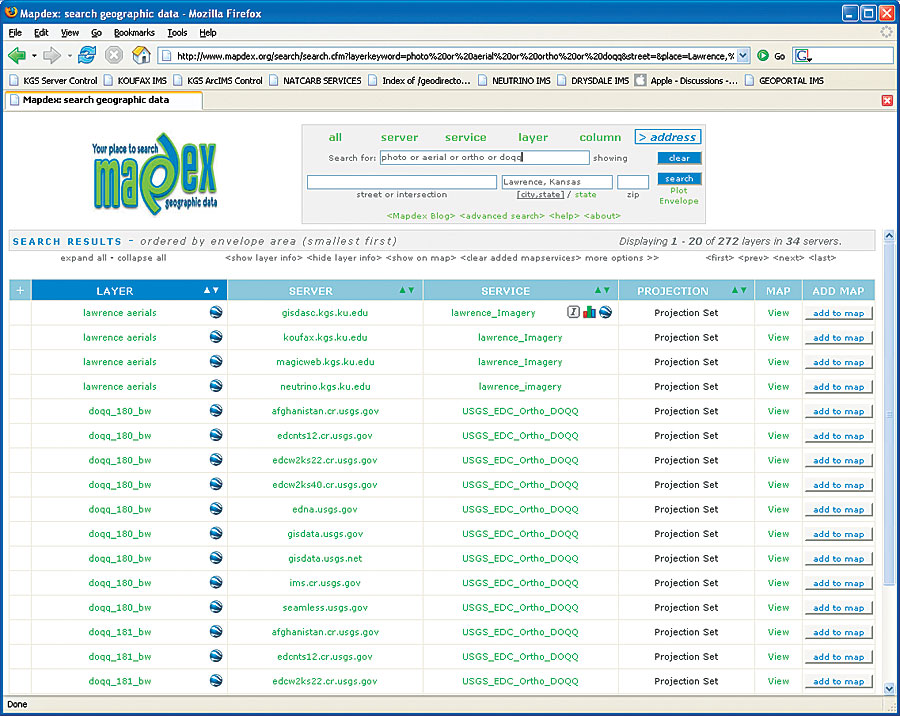
Task: Go to next results page link
Action: [x=788, y=258]
